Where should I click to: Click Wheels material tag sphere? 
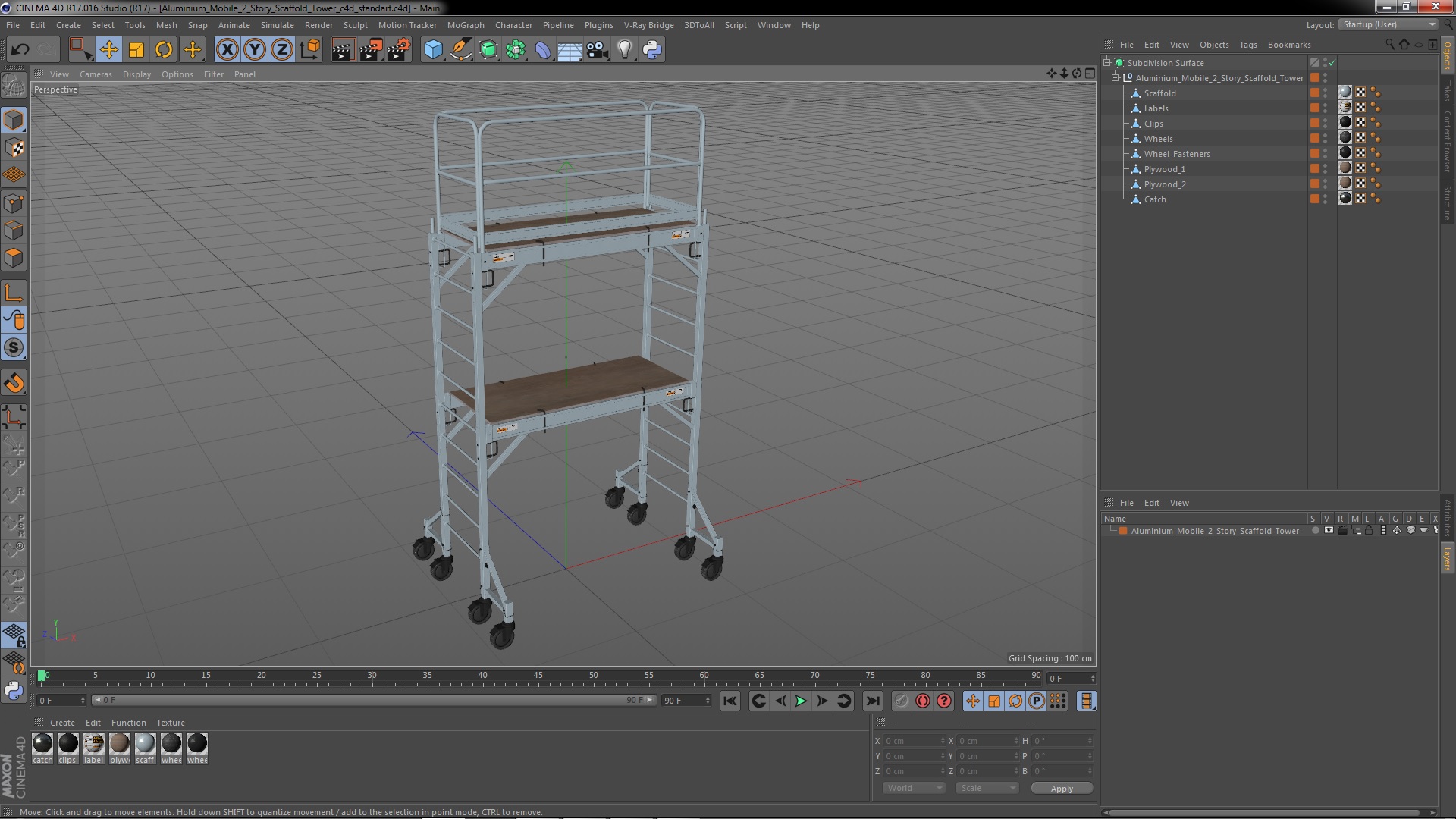[1345, 138]
